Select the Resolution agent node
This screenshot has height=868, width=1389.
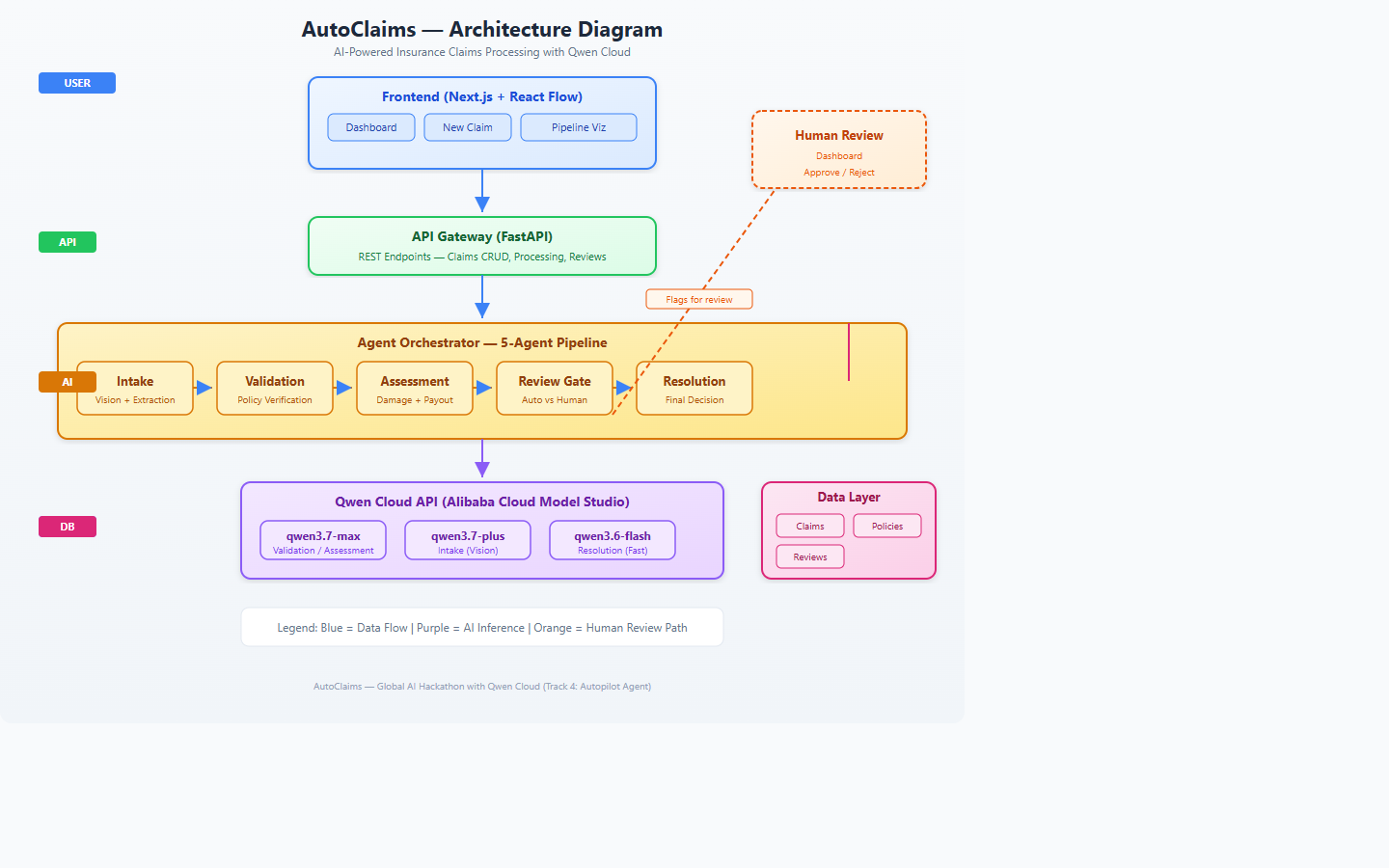(694, 389)
